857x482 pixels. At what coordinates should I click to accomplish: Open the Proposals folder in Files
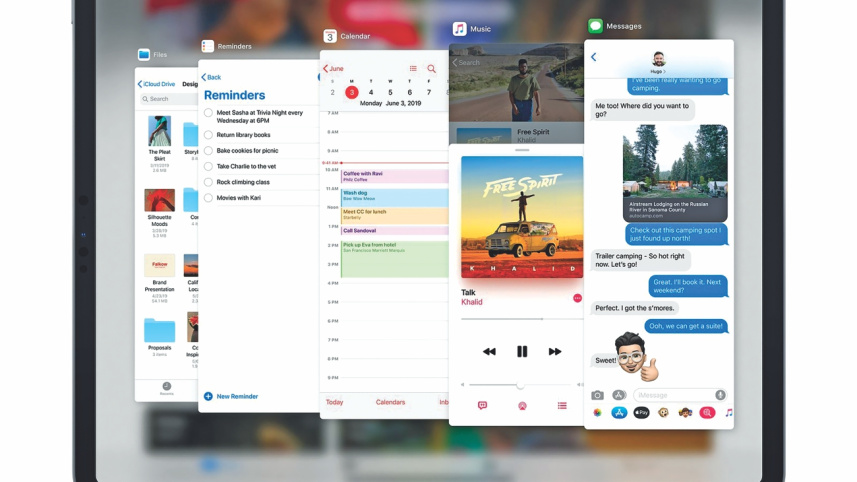[159, 330]
